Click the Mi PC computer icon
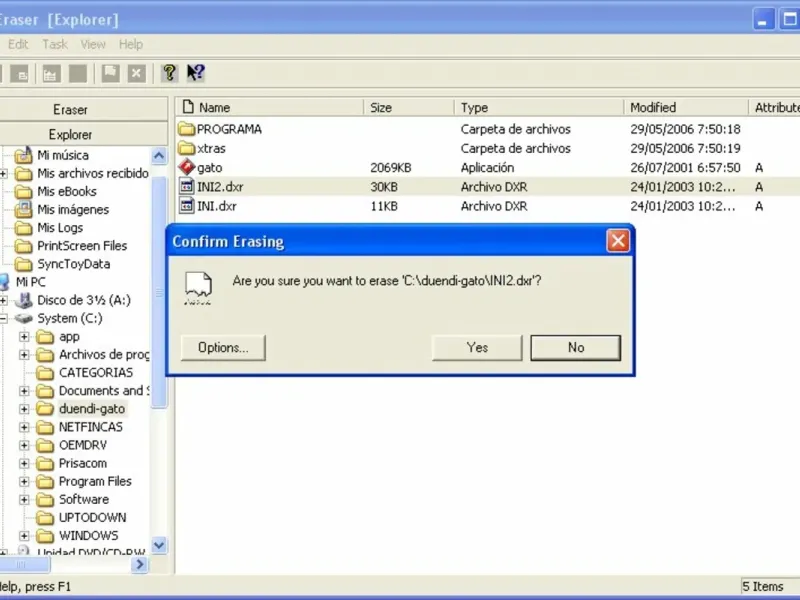Image resolution: width=800 pixels, height=600 pixels. point(4,282)
